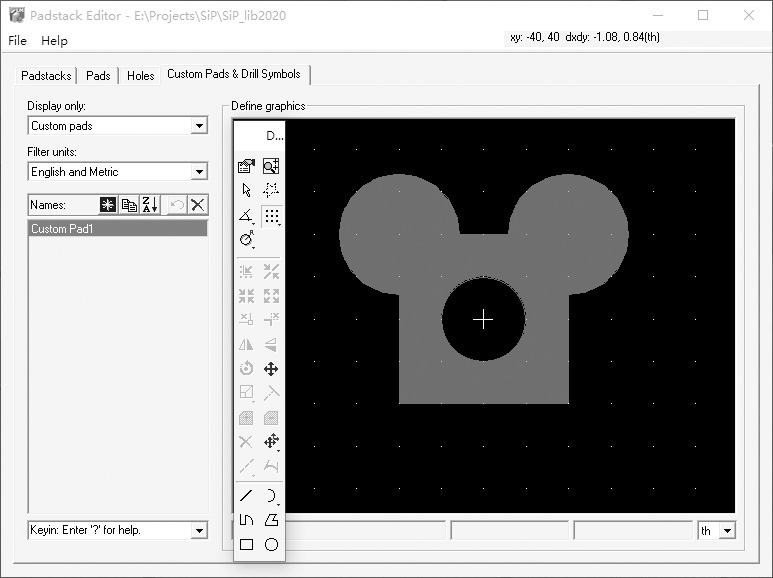Switch to the Holes tab
Viewport: 773px width, 578px height.
141,75
